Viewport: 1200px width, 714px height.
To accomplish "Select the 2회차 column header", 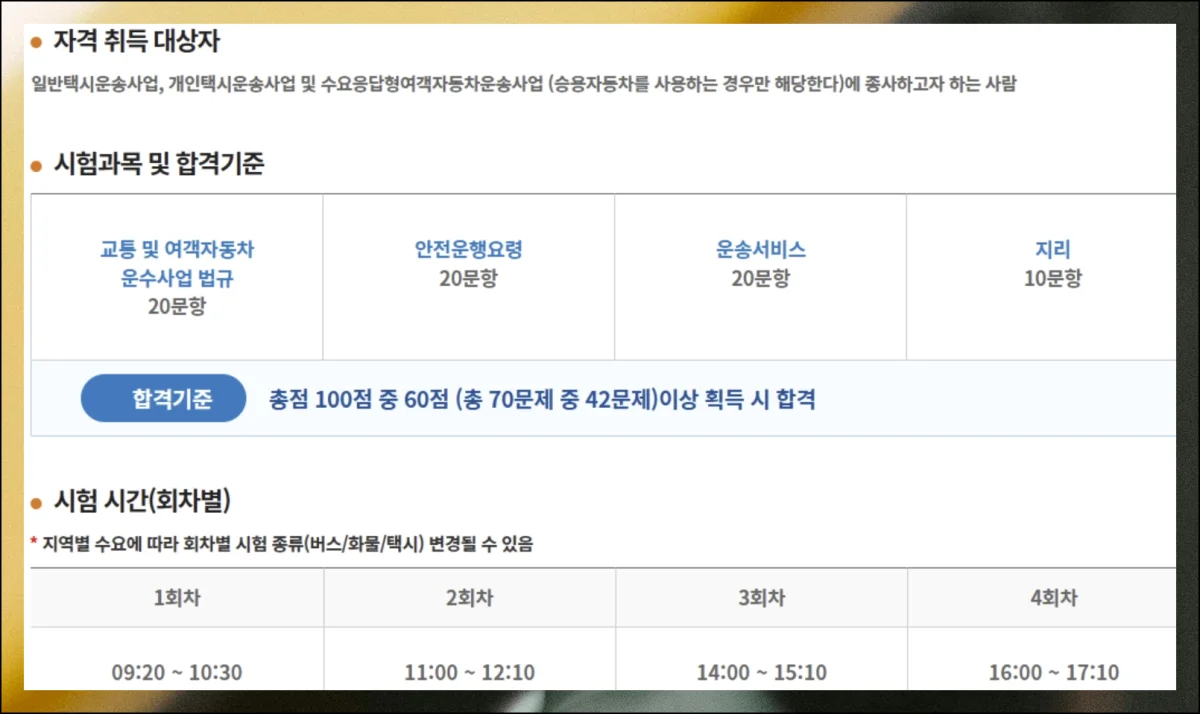I will point(469,598).
